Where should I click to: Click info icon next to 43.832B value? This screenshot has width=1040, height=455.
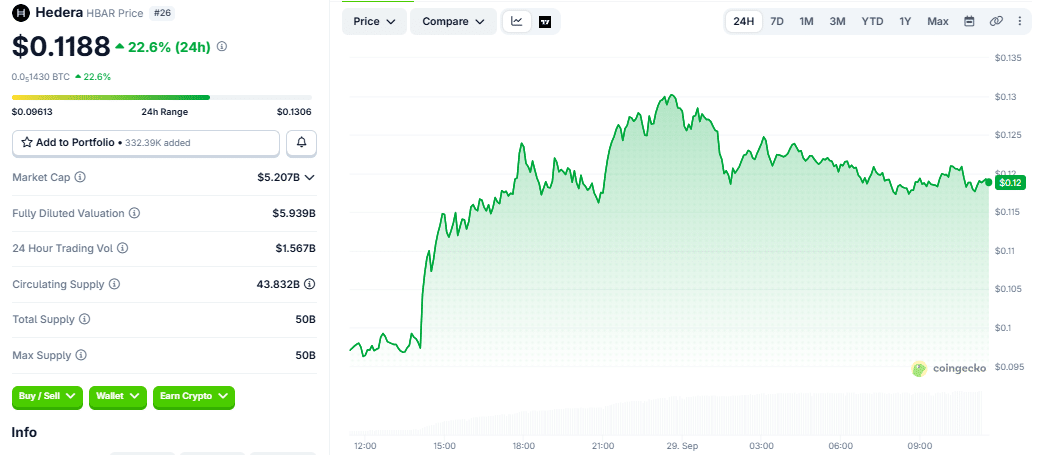click(x=309, y=285)
